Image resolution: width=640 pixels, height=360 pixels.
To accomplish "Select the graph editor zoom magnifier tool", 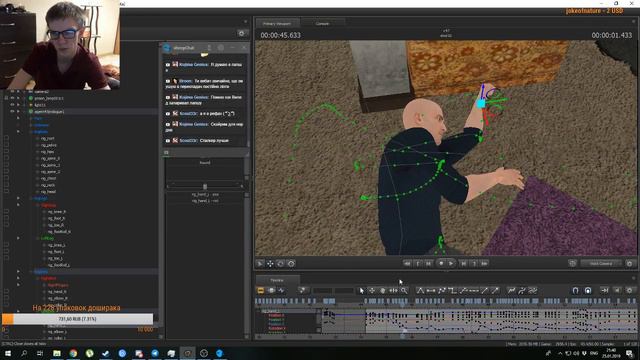I will tap(404, 290).
